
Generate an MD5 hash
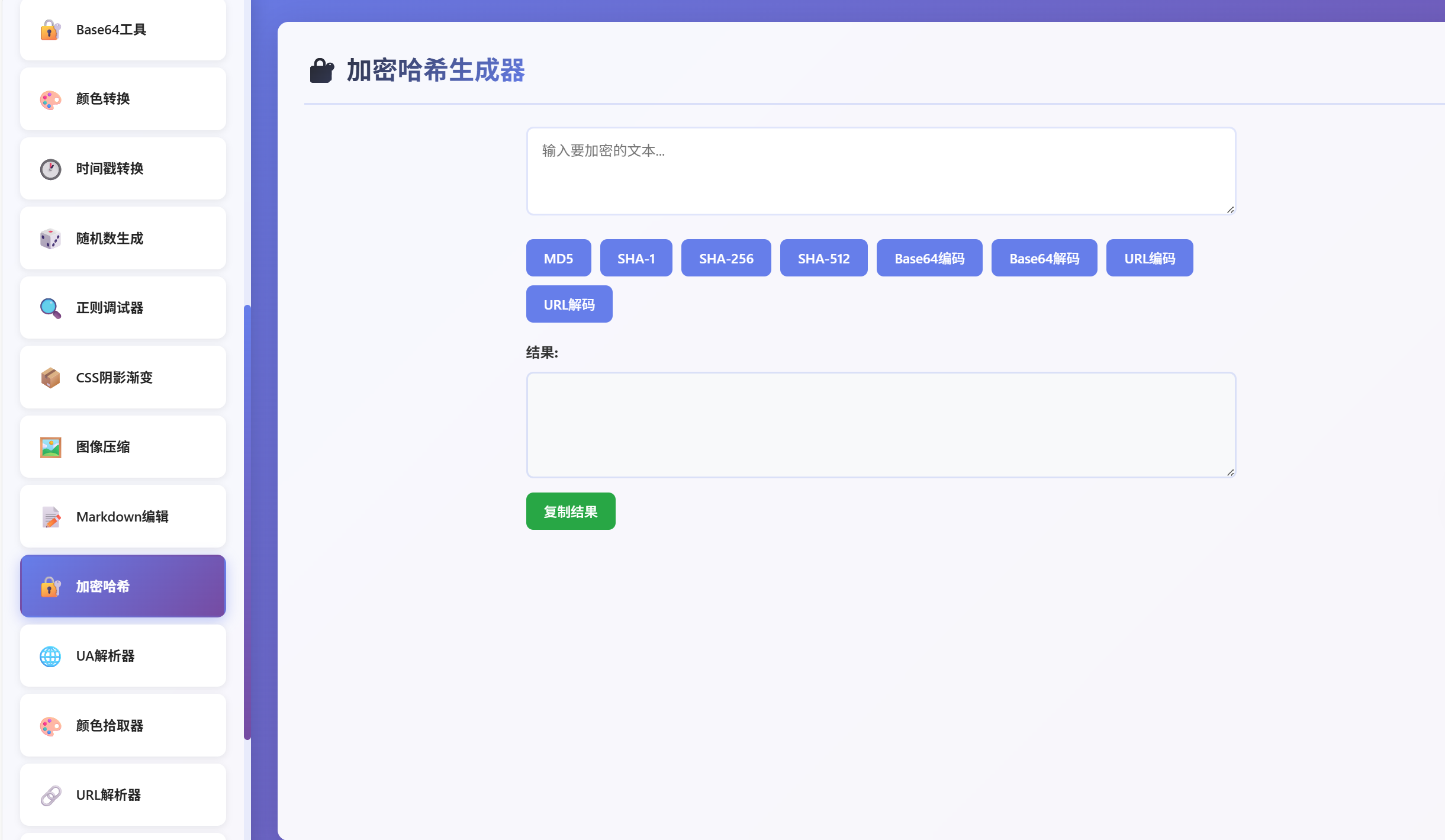point(558,258)
